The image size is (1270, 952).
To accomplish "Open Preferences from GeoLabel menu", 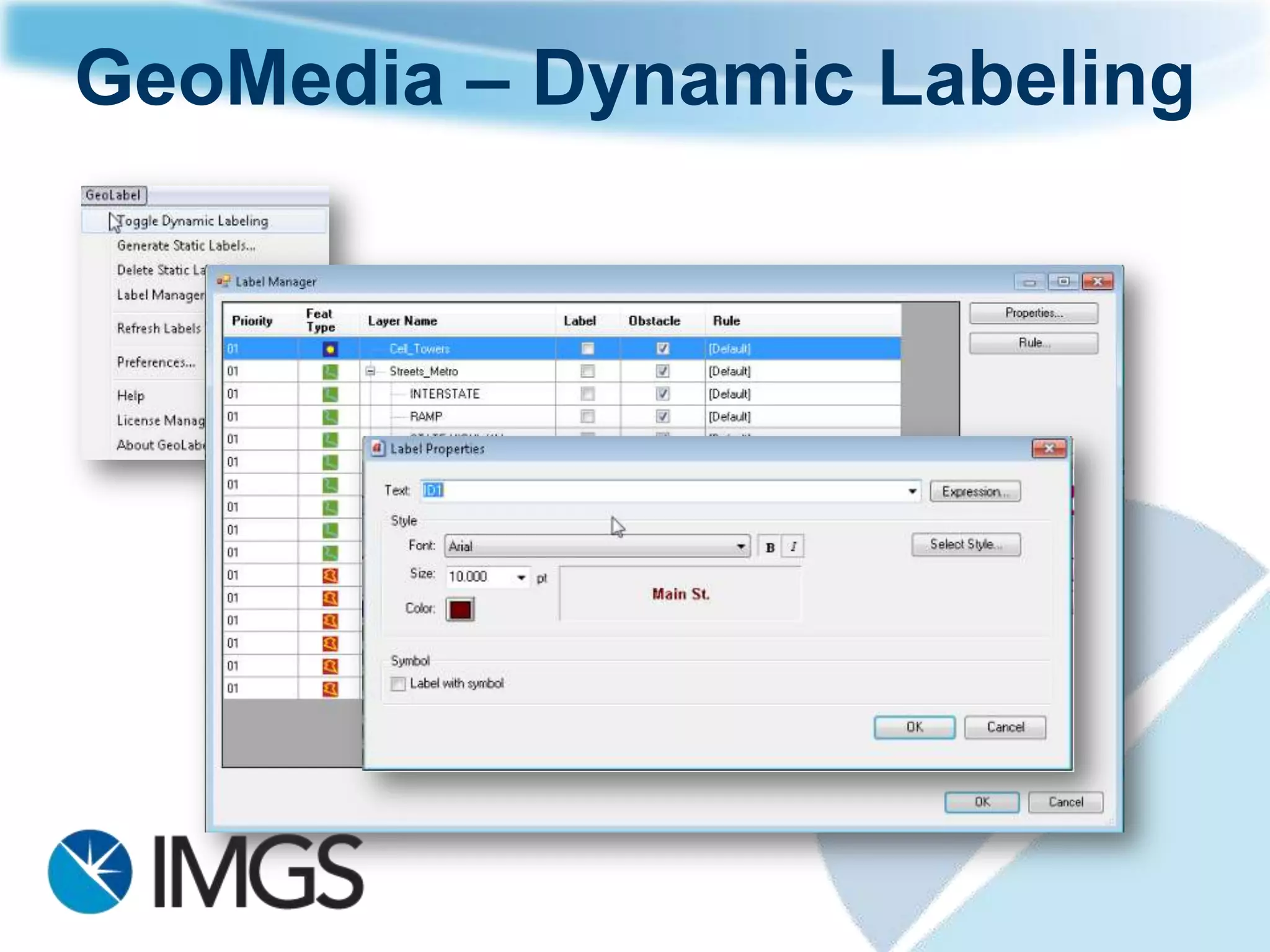I will [156, 362].
